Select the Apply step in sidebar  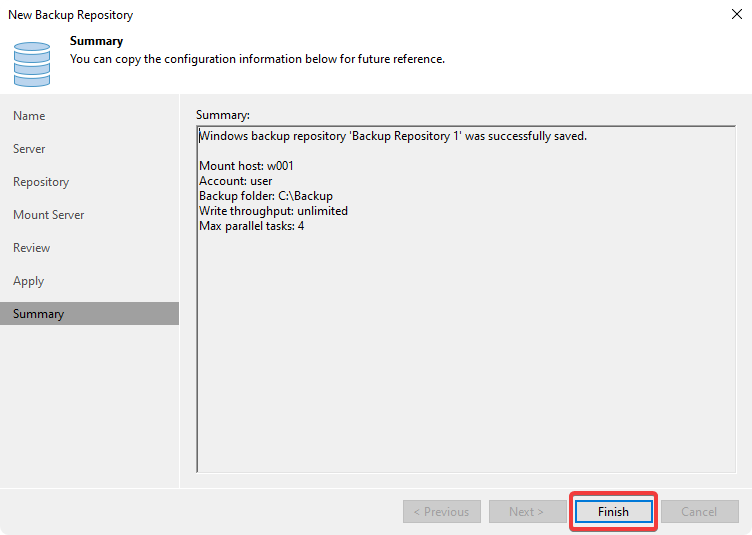click(28, 281)
